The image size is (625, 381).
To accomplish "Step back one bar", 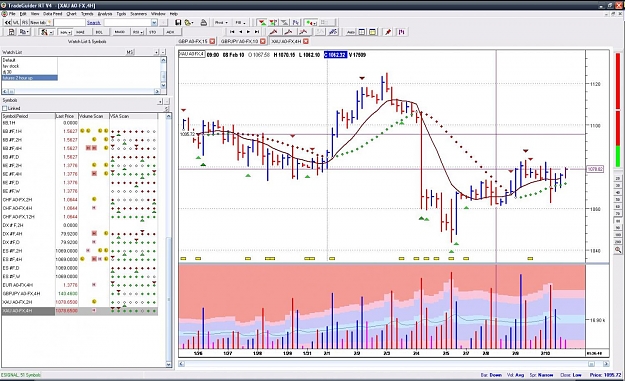I will pyautogui.click(x=240, y=32).
